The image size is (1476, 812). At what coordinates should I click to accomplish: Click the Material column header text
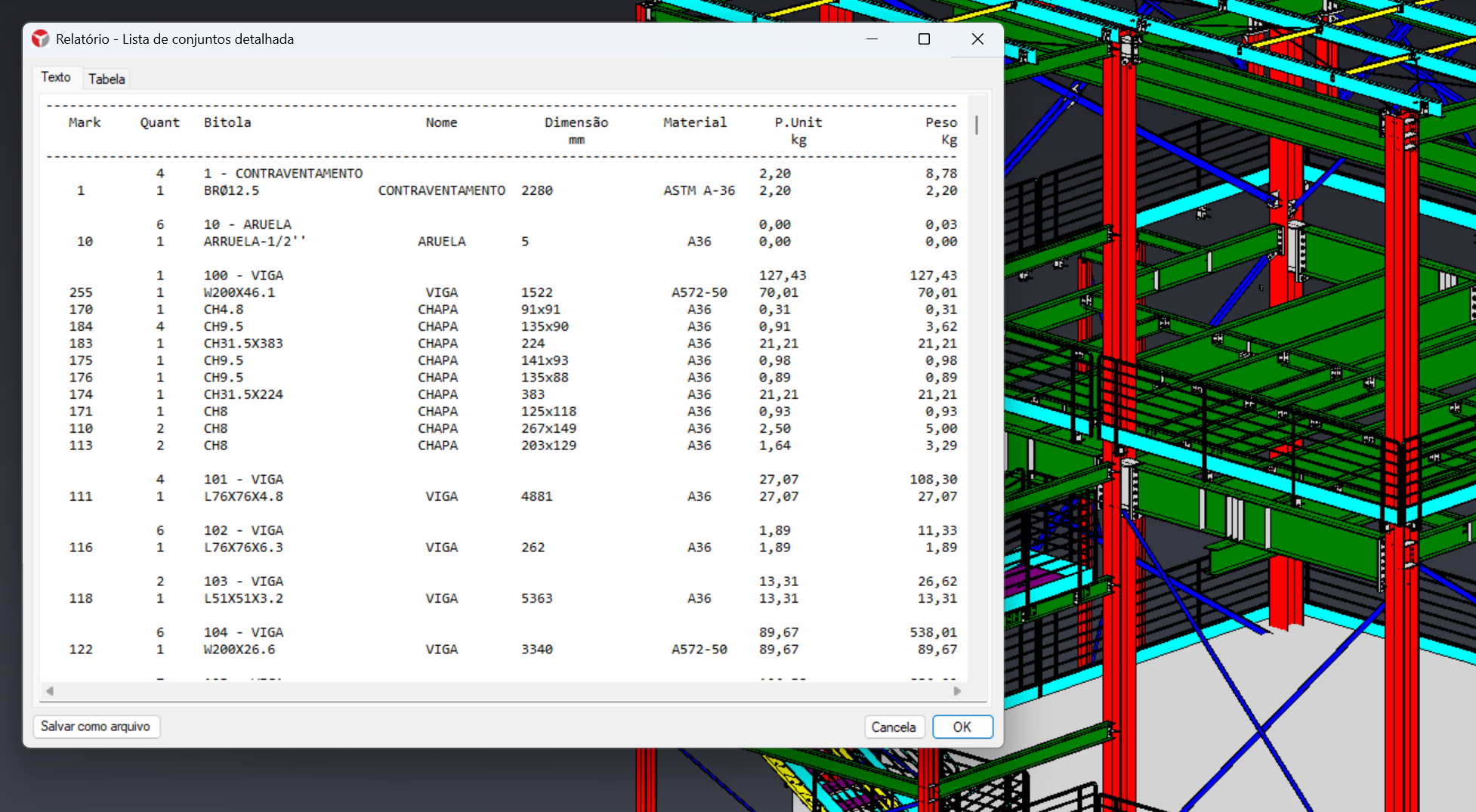(695, 122)
